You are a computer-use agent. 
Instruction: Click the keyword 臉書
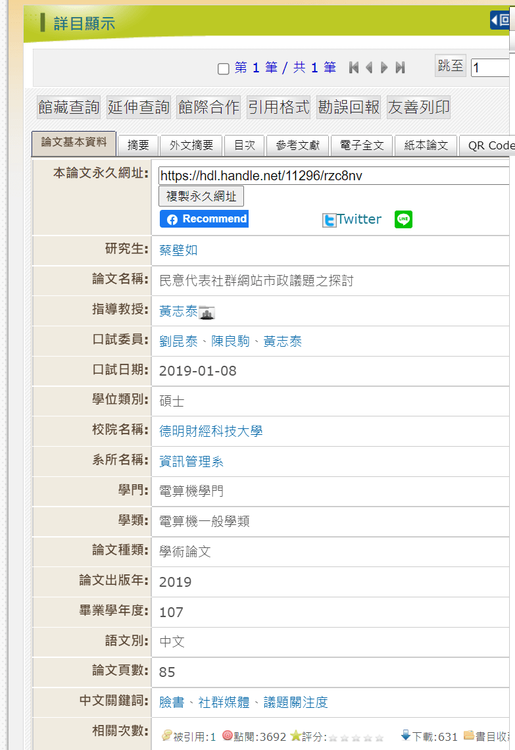171,702
